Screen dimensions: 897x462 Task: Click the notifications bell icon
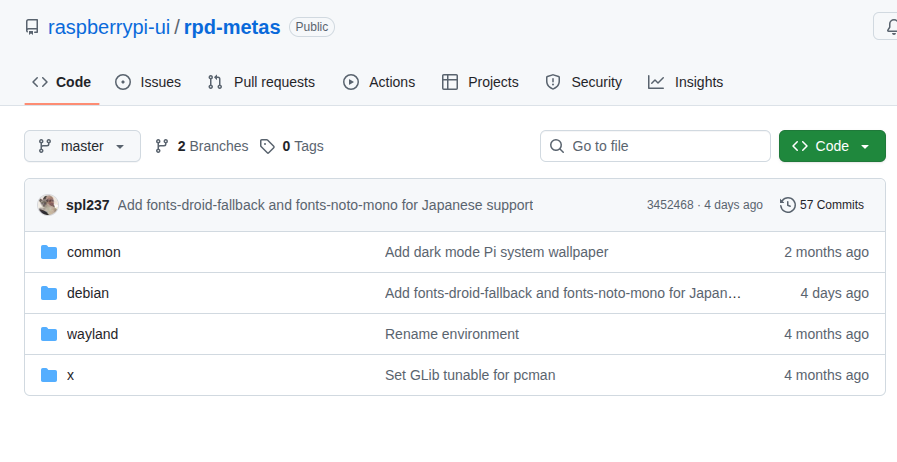click(x=888, y=26)
